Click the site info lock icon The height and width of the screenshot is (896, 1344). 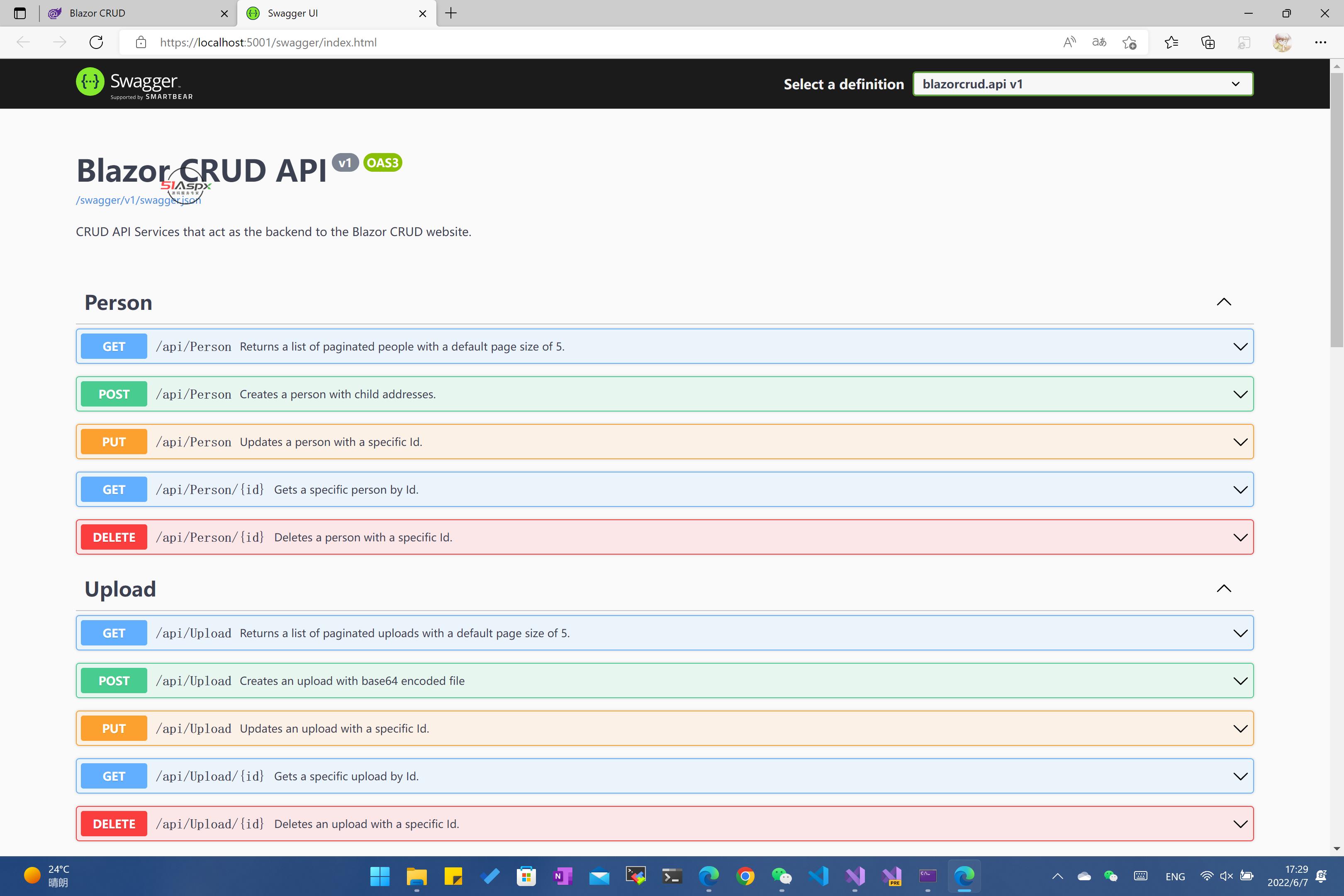pyautogui.click(x=141, y=42)
